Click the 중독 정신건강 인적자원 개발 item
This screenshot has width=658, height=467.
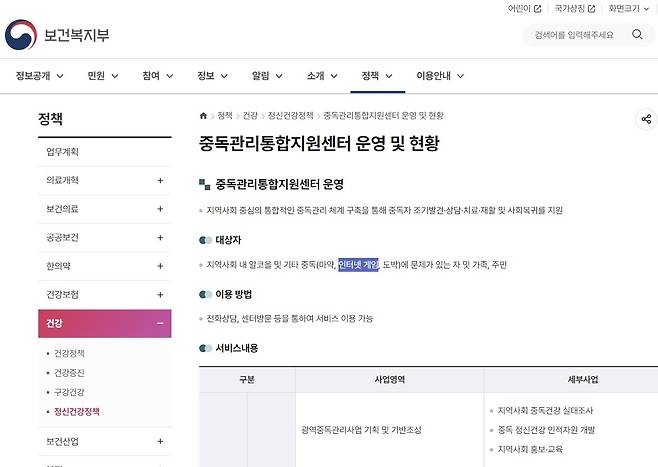pyautogui.click(x=546, y=430)
